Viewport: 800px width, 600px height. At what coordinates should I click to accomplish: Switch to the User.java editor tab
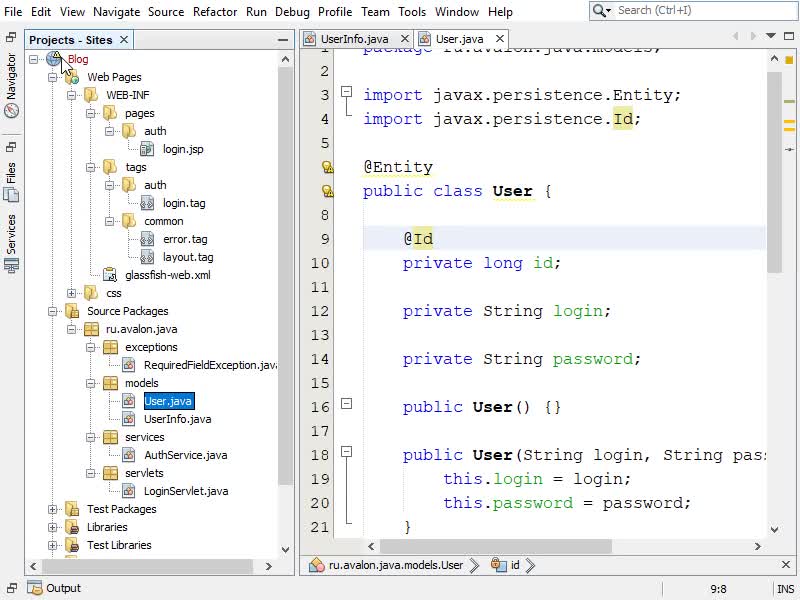point(459,39)
